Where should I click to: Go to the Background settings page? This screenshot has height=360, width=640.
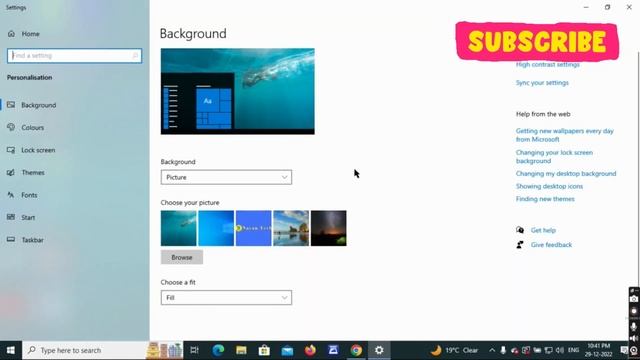(x=39, y=105)
